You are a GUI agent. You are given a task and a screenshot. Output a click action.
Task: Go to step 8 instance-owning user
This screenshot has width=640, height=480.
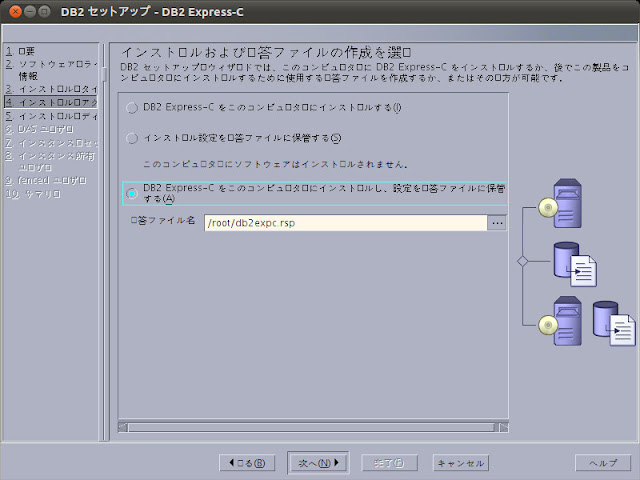click(50, 161)
